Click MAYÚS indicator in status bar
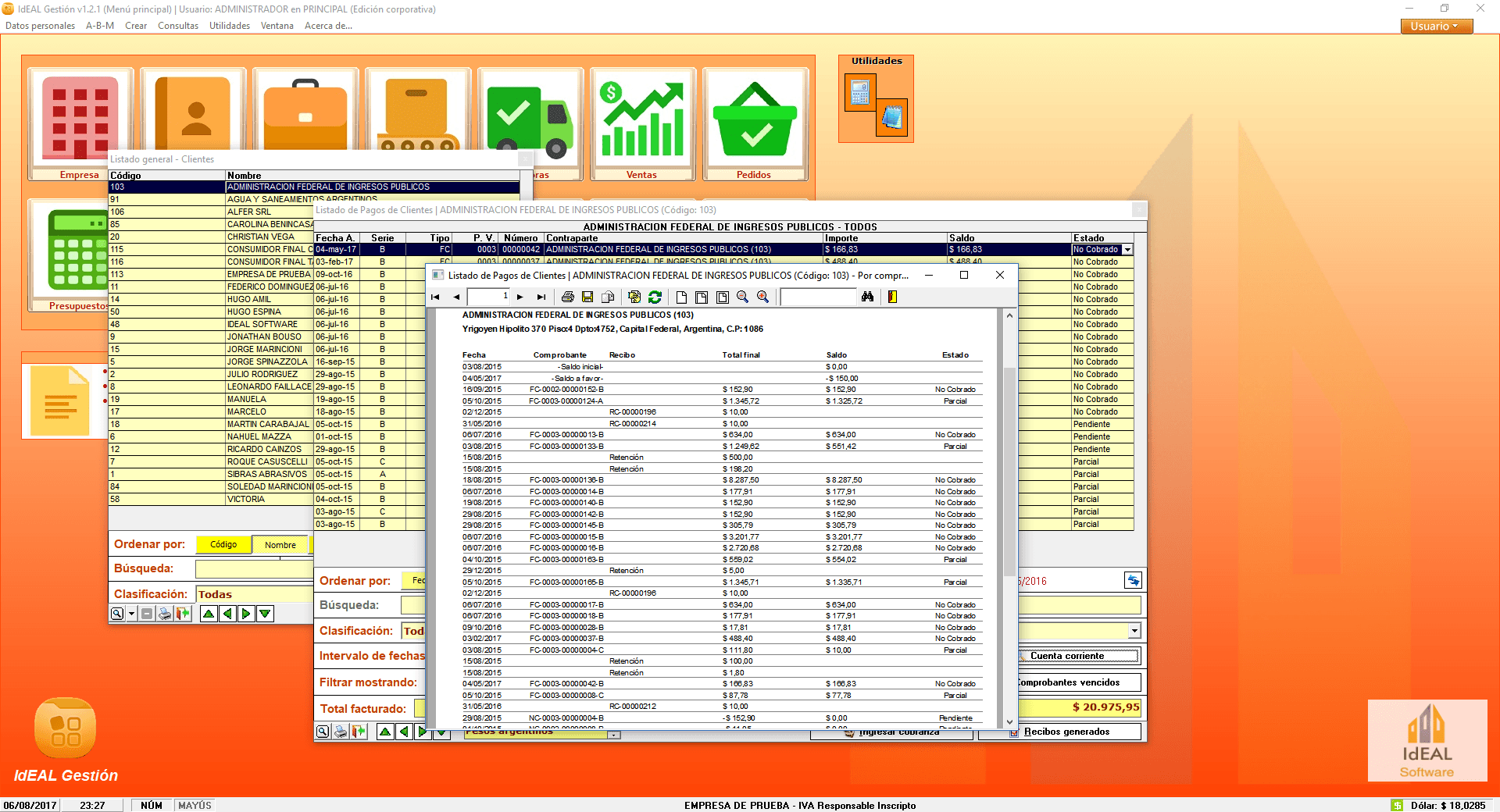The height and width of the screenshot is (812, 1500). pyautogui.click(x=195, y=805)
